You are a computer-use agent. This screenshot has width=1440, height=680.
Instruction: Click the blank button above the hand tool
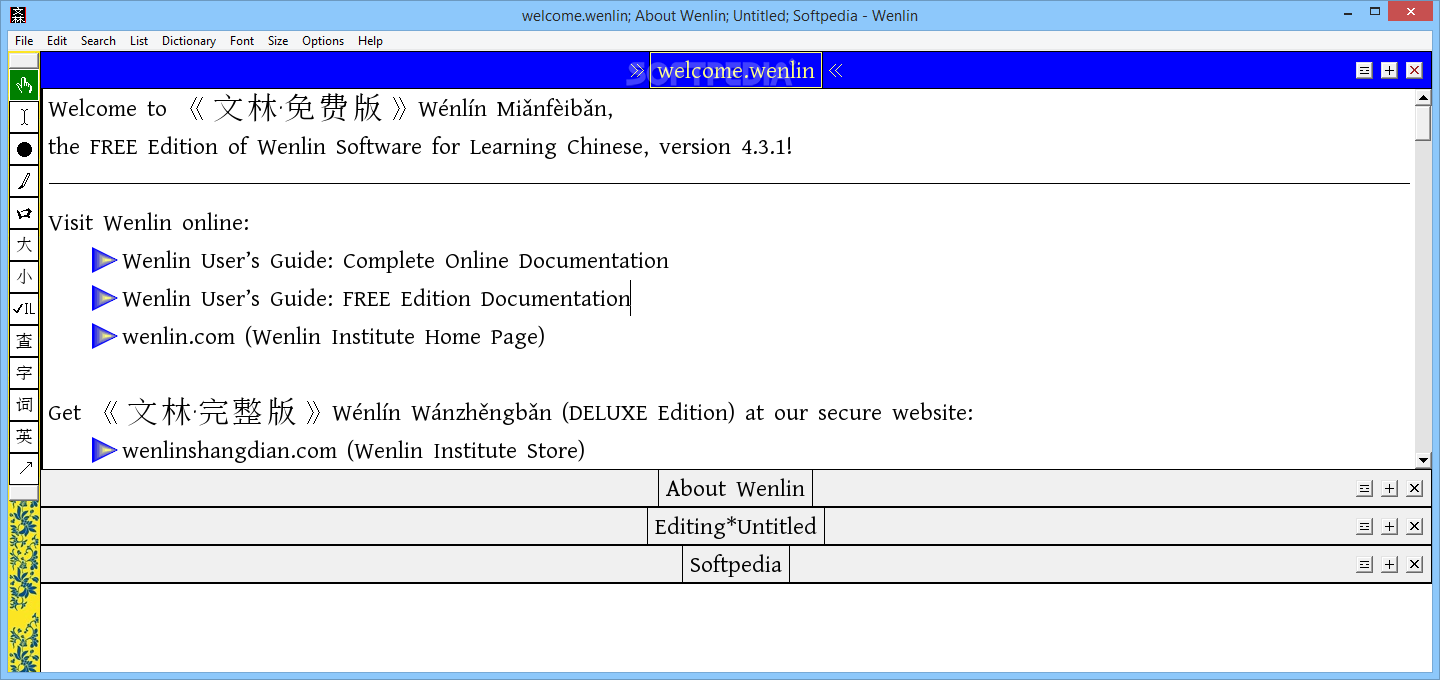(x=24, y=61)
